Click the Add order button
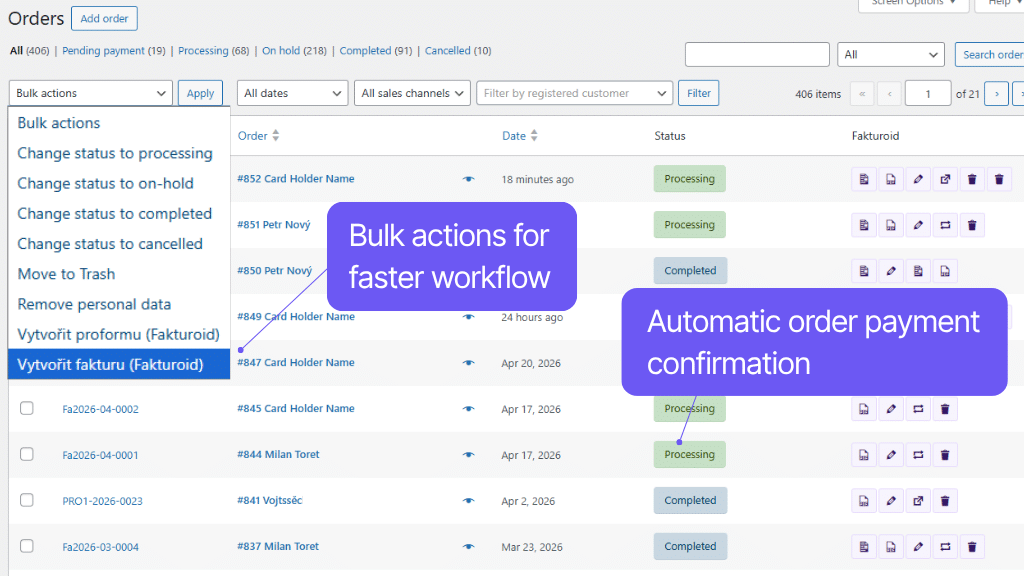The height and width of the screenshot is (576, 1024). point(104,18)
